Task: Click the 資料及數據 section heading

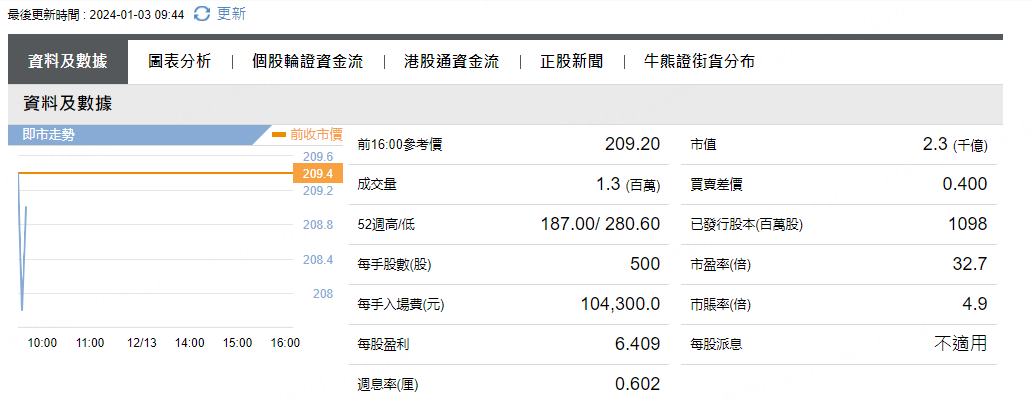Action: 68,104
